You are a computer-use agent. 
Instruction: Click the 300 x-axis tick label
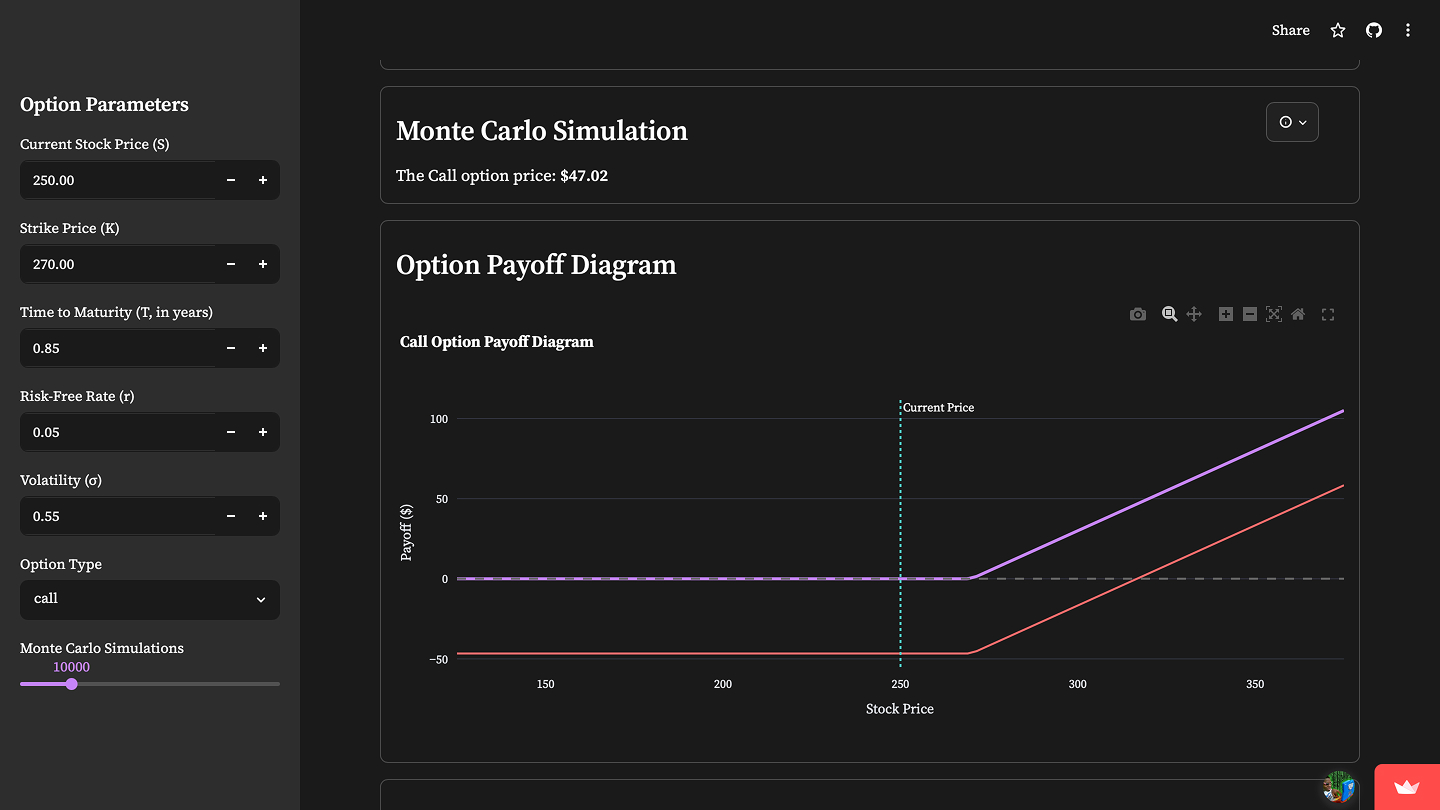pos(1077,685)
